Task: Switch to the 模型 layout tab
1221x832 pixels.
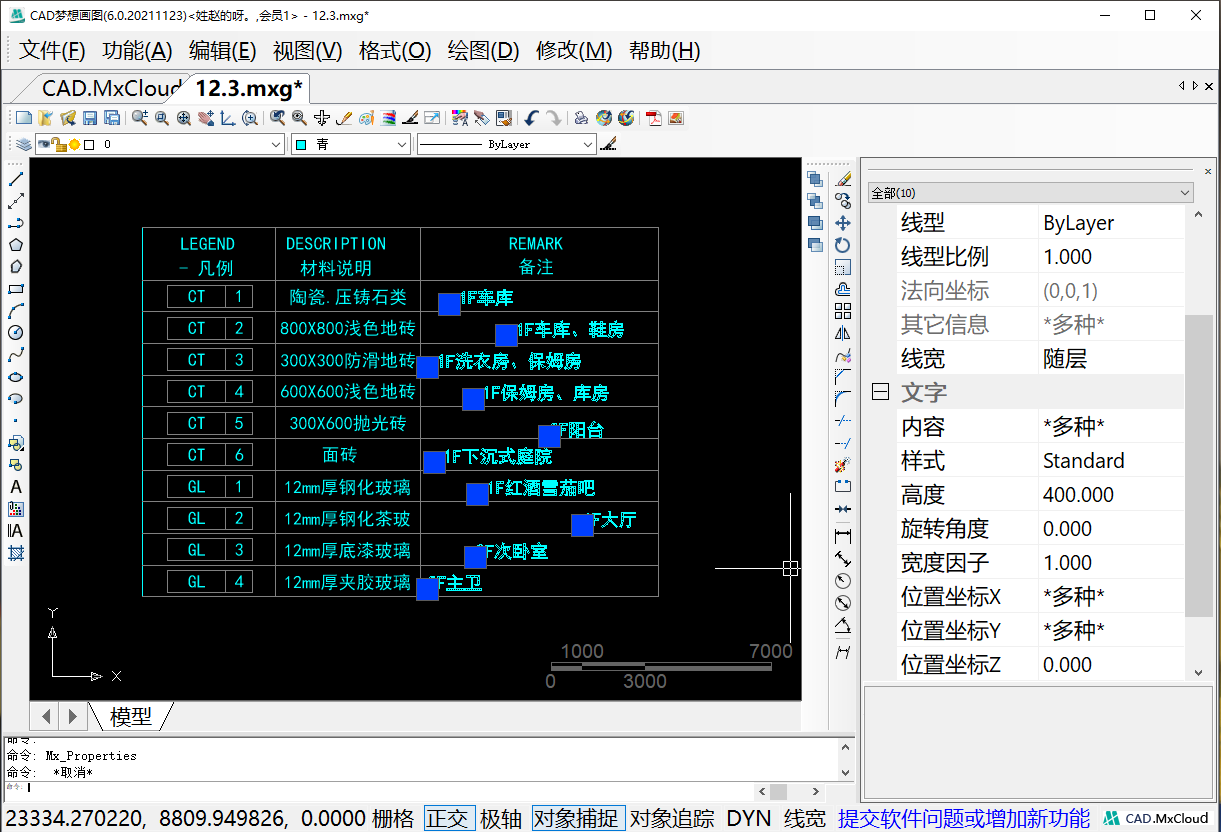Action: pyautogui.click(x=131, y=716)
